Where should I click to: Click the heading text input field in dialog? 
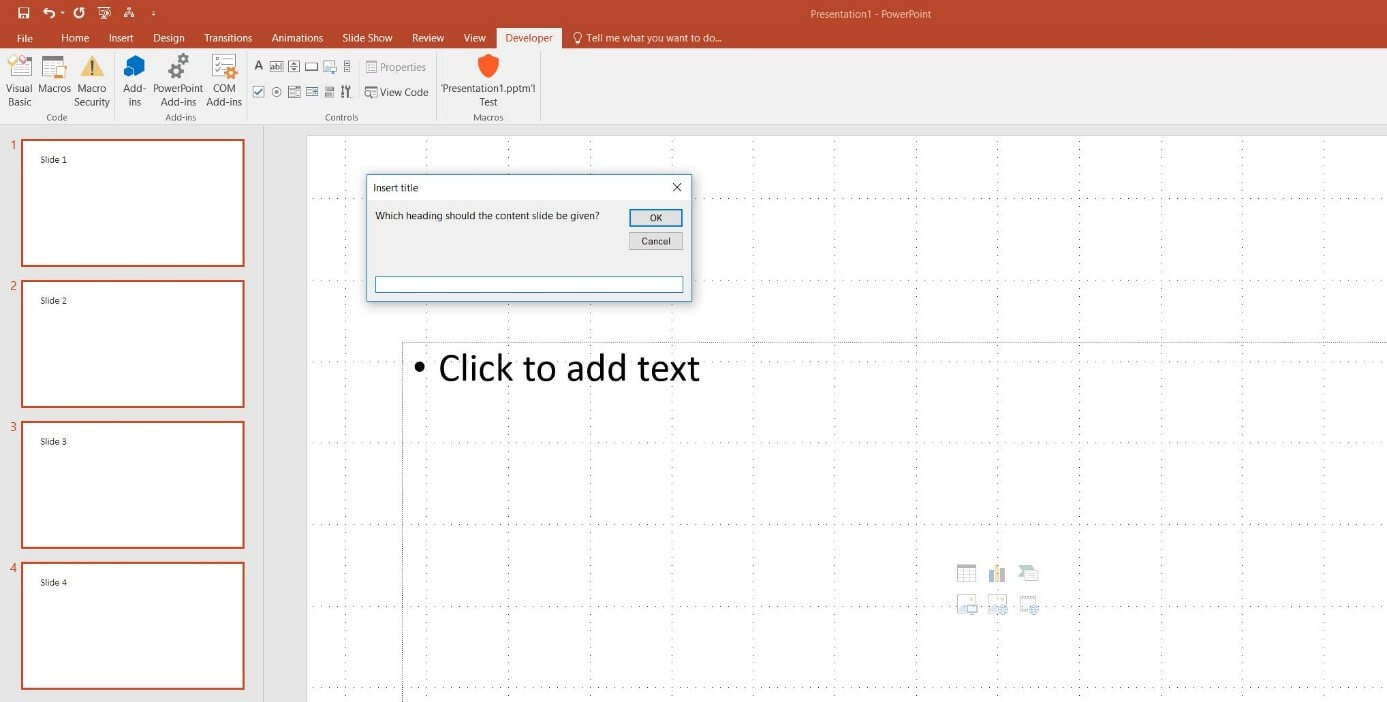pyautogui.click(x=529, y=285)
